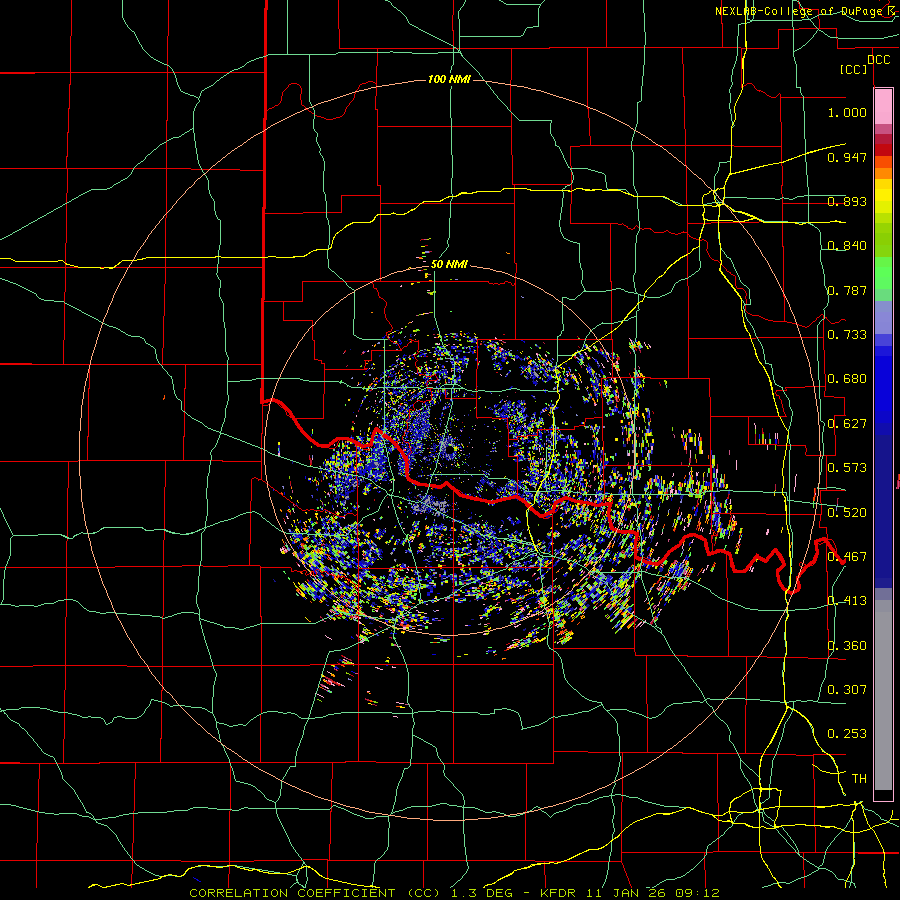Viewport: 900px width, 900px height.
Task: Click the 0.467 scale value
Action: coord(847,557)
